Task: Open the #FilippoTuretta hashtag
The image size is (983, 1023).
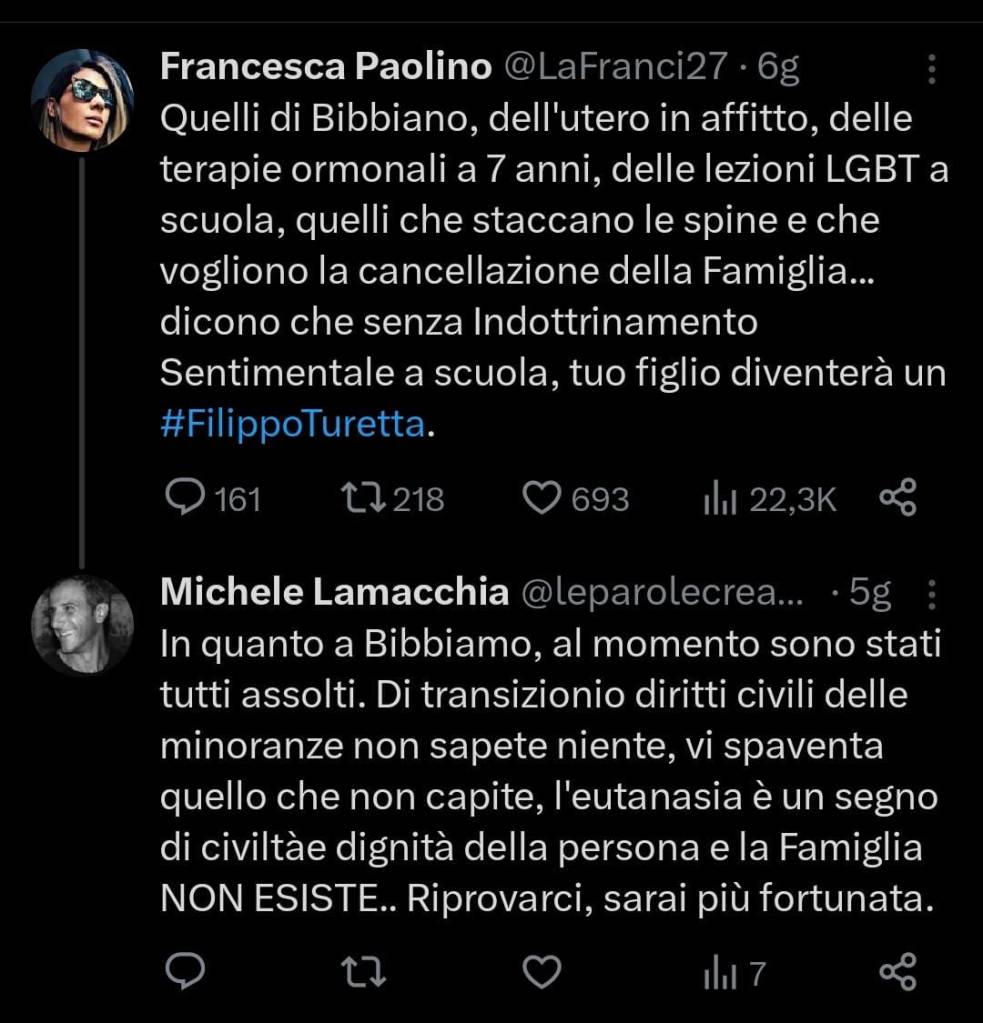Action: pos(293,424)
